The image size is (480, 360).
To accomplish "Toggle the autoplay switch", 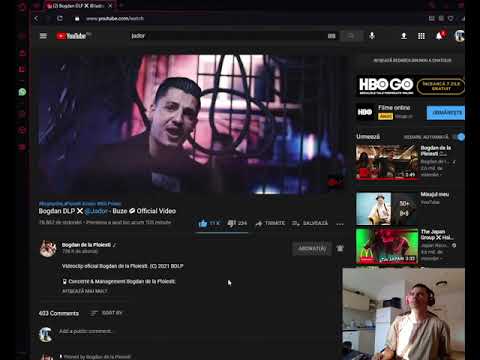I will 459,137.
